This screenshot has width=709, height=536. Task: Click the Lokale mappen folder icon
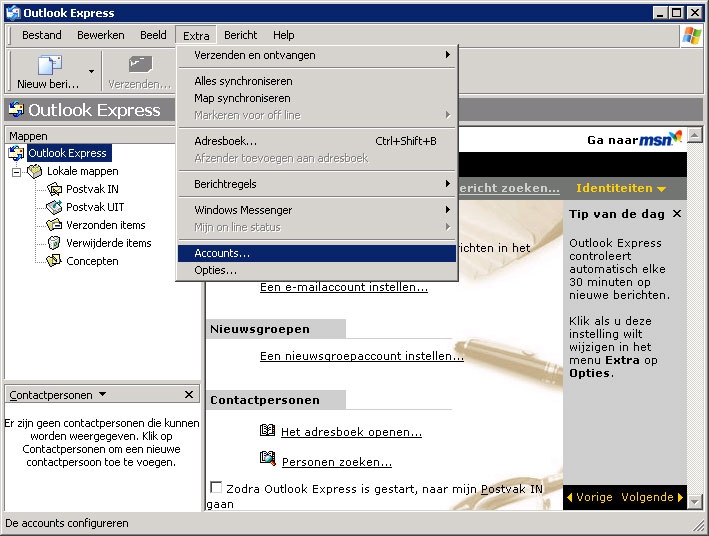click(34, 171)
